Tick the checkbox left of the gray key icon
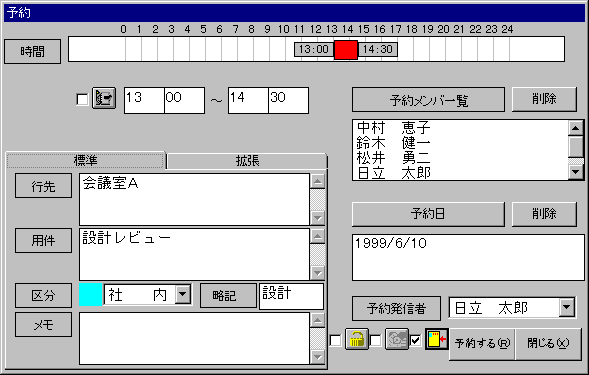 point(376,341)
